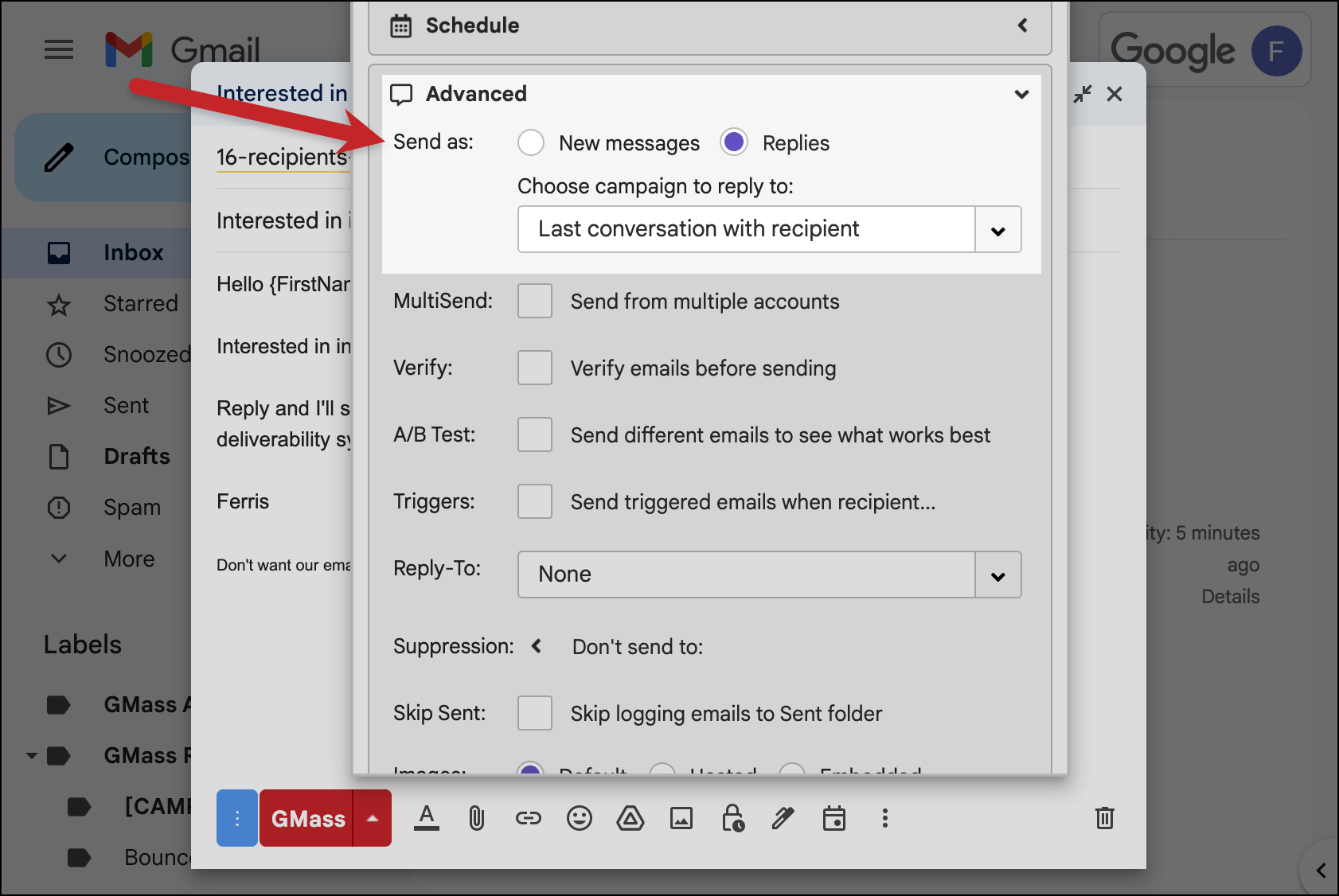Click the GMass A label tag icon
Viewport: 1339px width, 896px height.
tap(59, 705)
